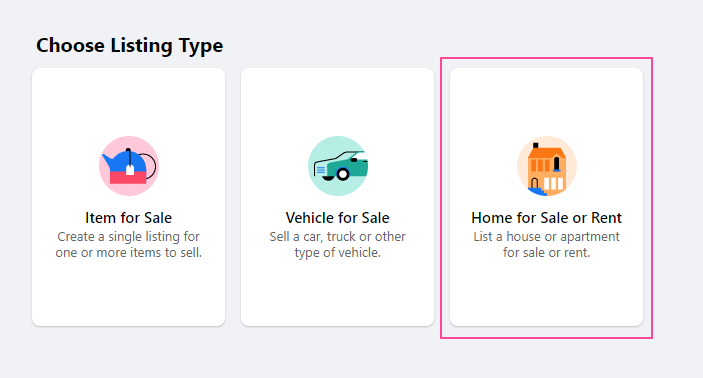Click the car wheel in vehicle icon
This screenshot has height=378, width=703.
tap(343, 174)
